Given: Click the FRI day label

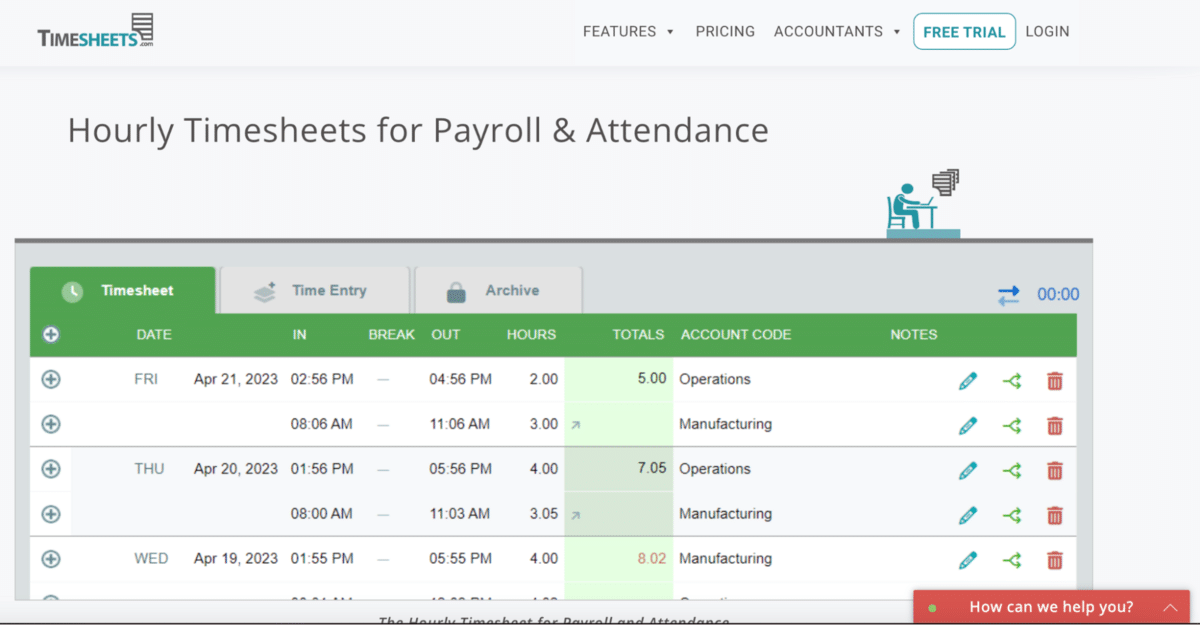Looking at the screenshot, I should (x=146, y=380).
